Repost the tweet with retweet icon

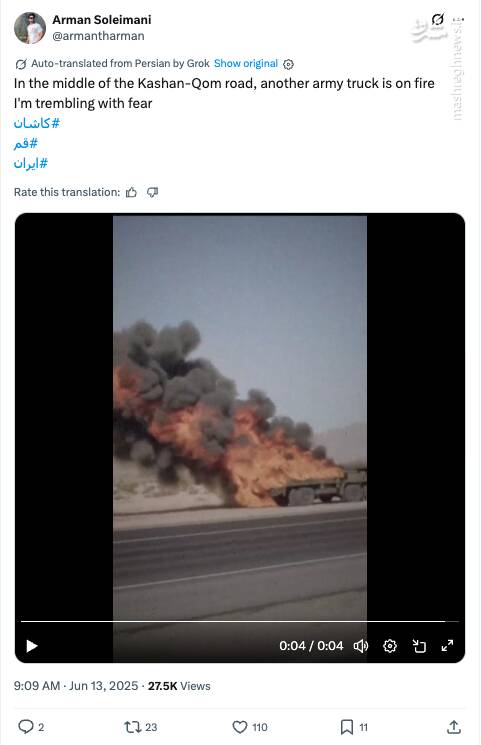coord(131,726)
